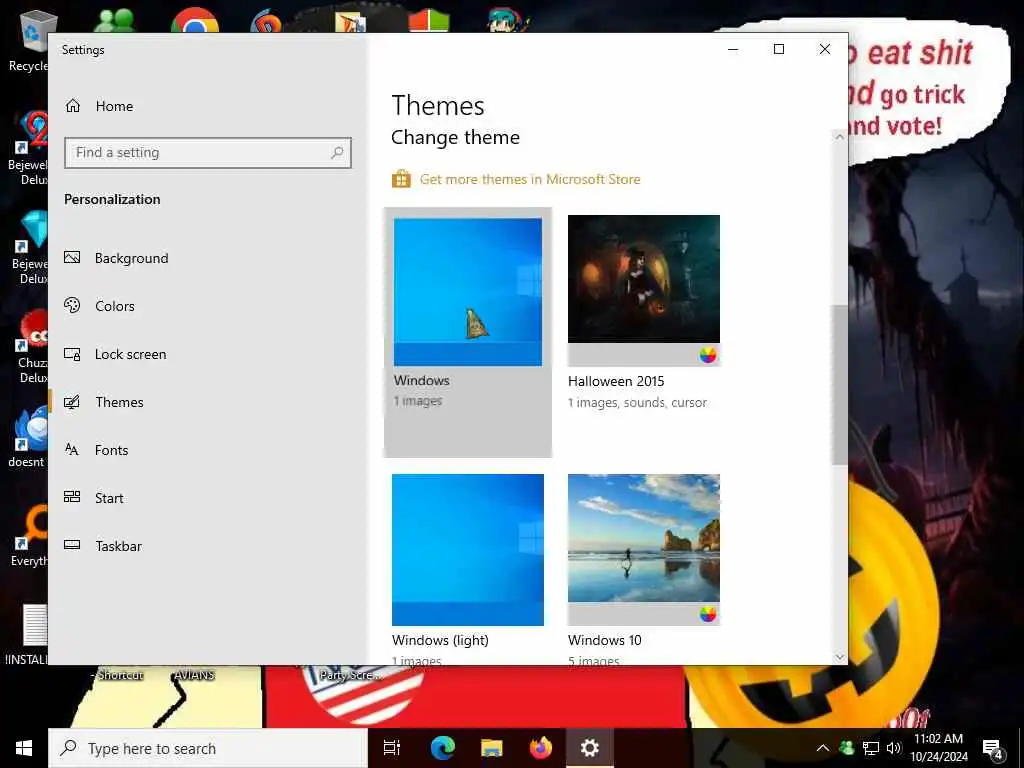Get more themes in Microsoft Store

coord(530,179)
